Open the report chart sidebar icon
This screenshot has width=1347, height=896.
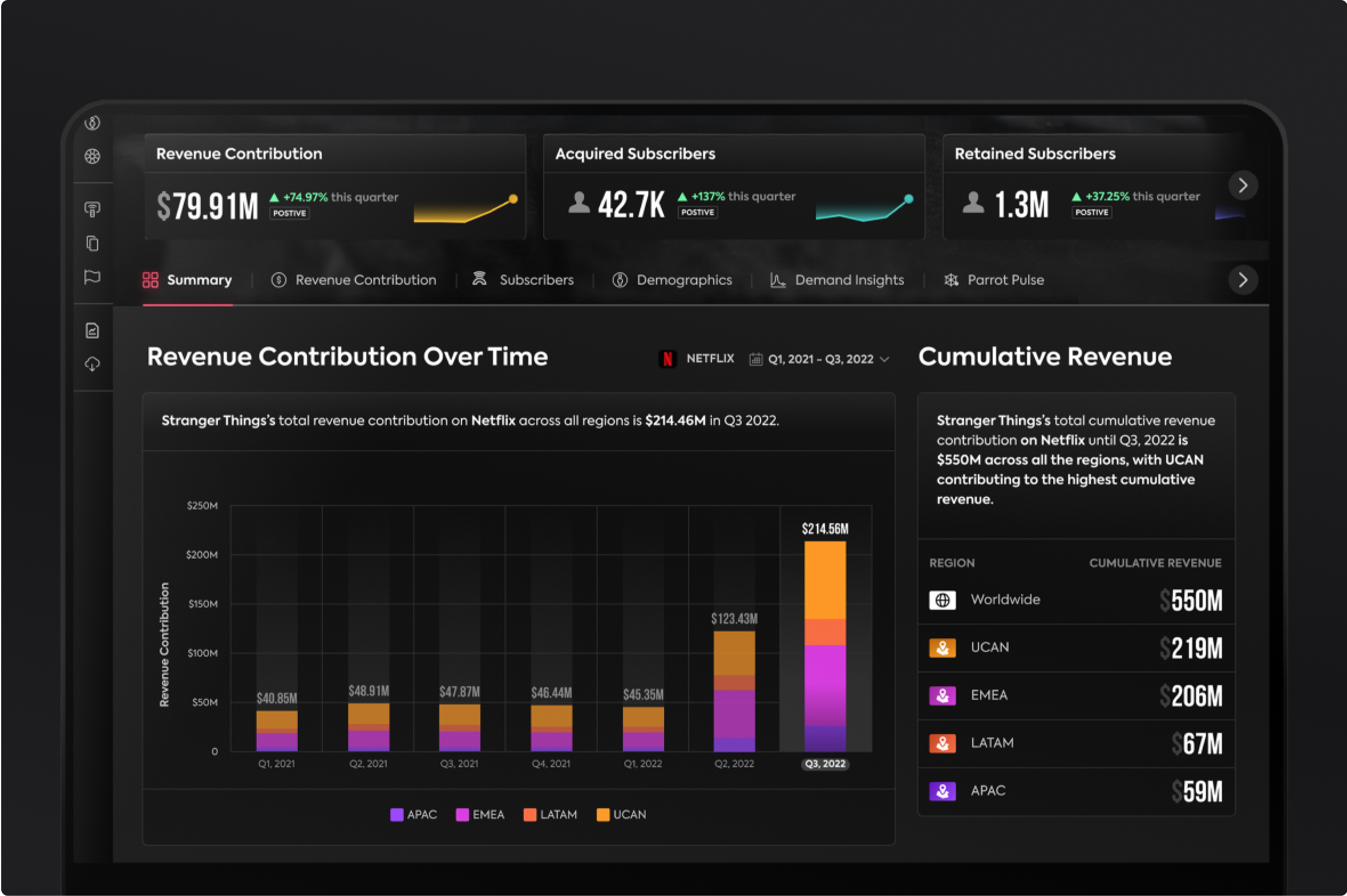tap(92, 330)
